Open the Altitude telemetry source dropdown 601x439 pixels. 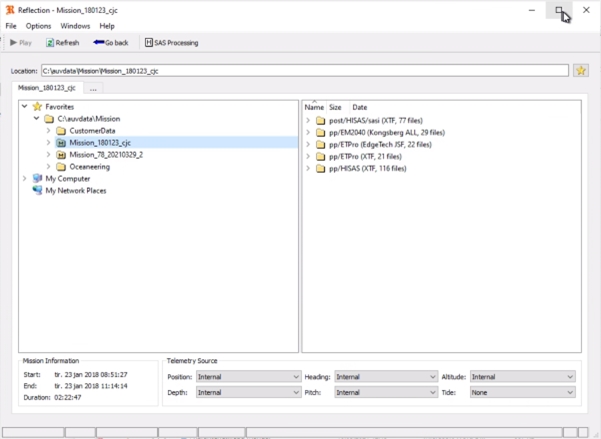point(523,377)
